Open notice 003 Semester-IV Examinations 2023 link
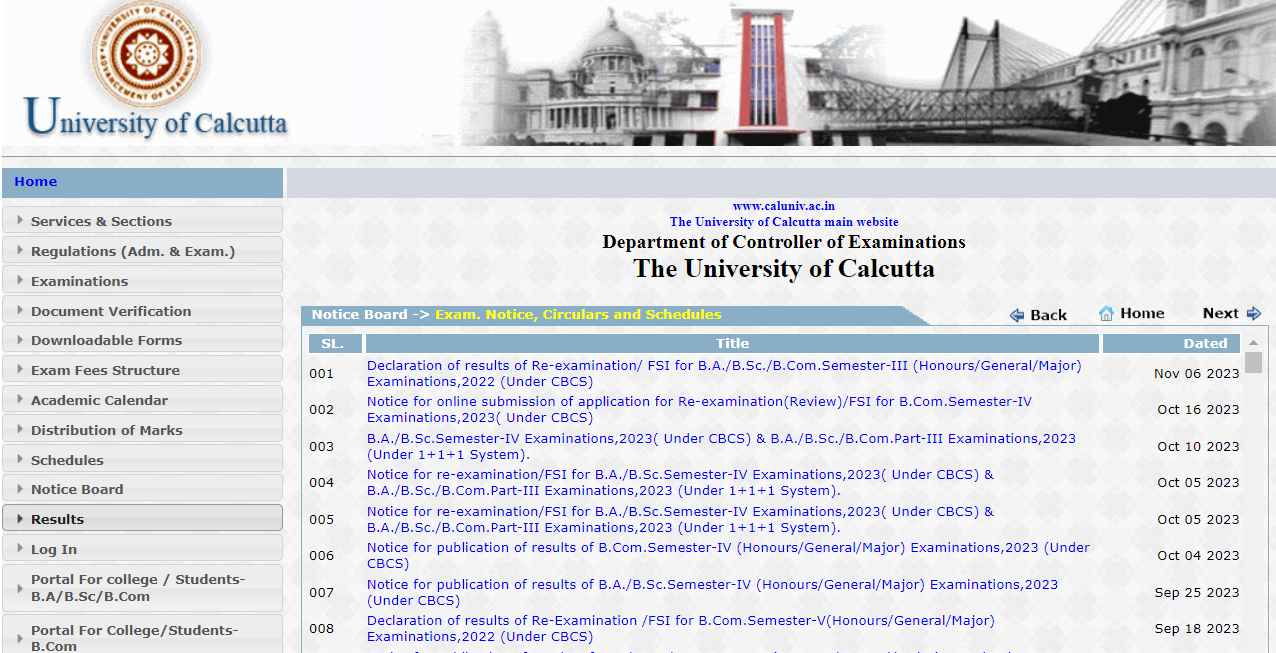This screenshot has width=1276, height=653. pos(721,446)
